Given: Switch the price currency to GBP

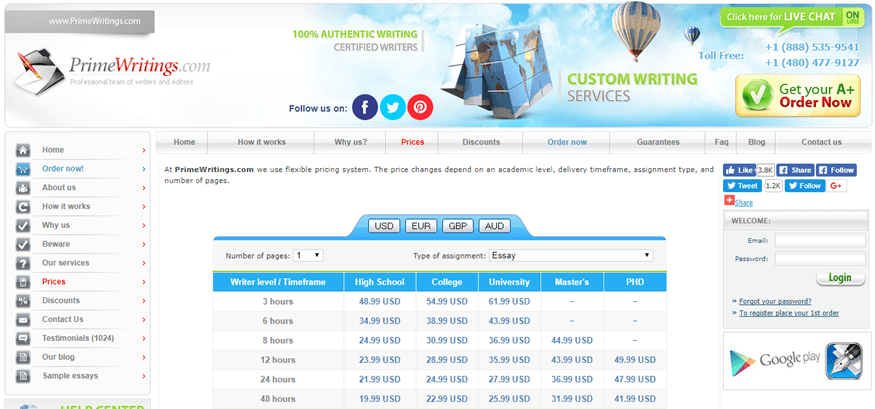Looking at the screenshot, I should (x=458, y=226).
